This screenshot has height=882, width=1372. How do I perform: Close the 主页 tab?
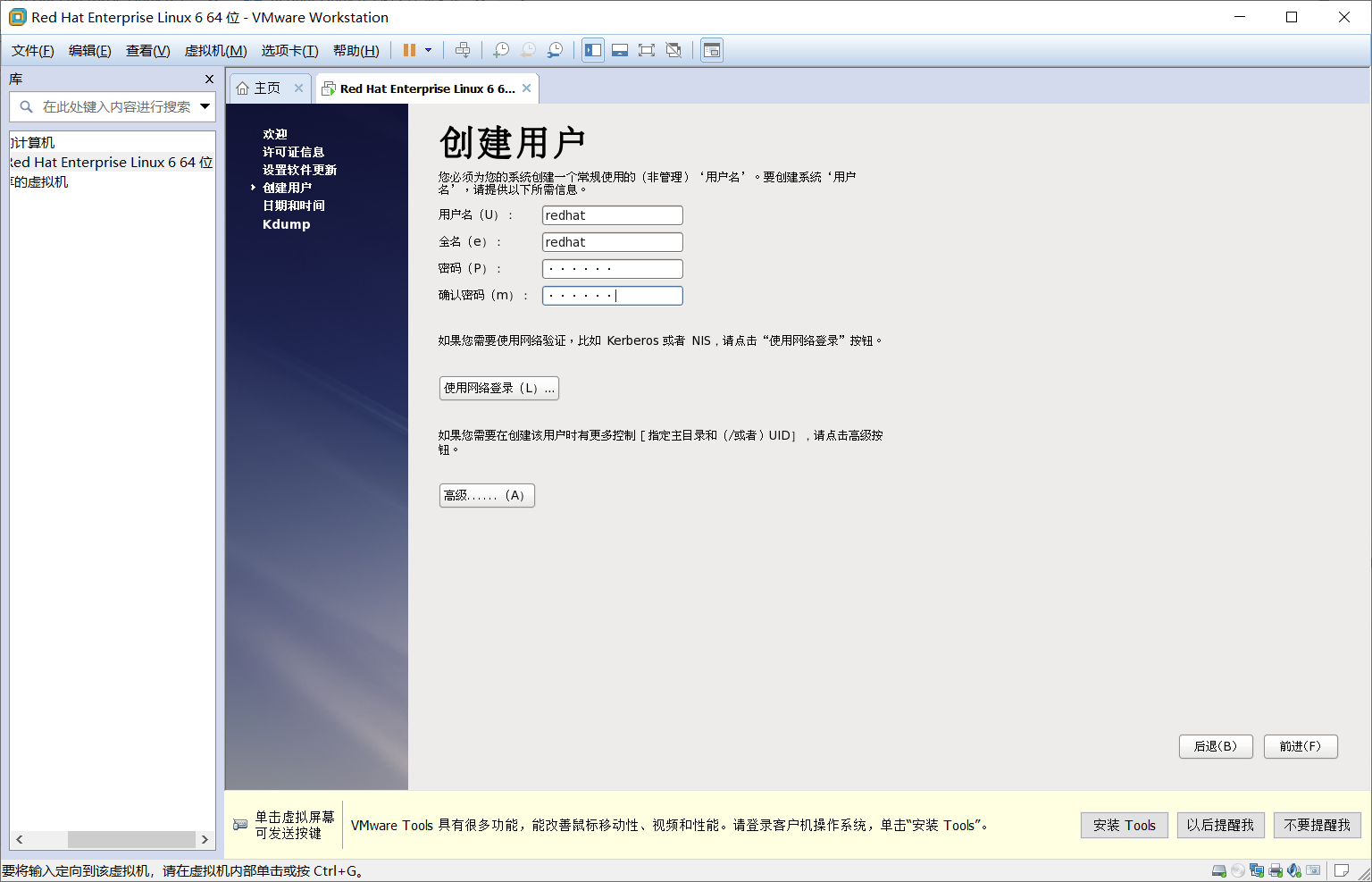[298, 88]
